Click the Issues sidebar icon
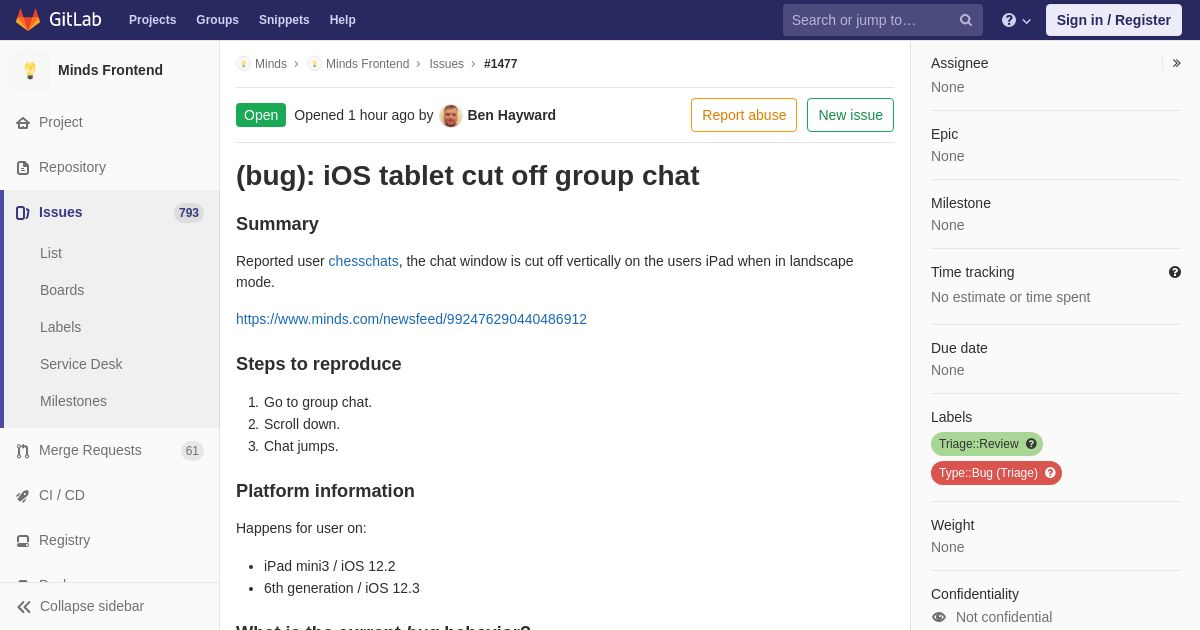This screenshot has width=1200, height=630. (x=23, y=213)
